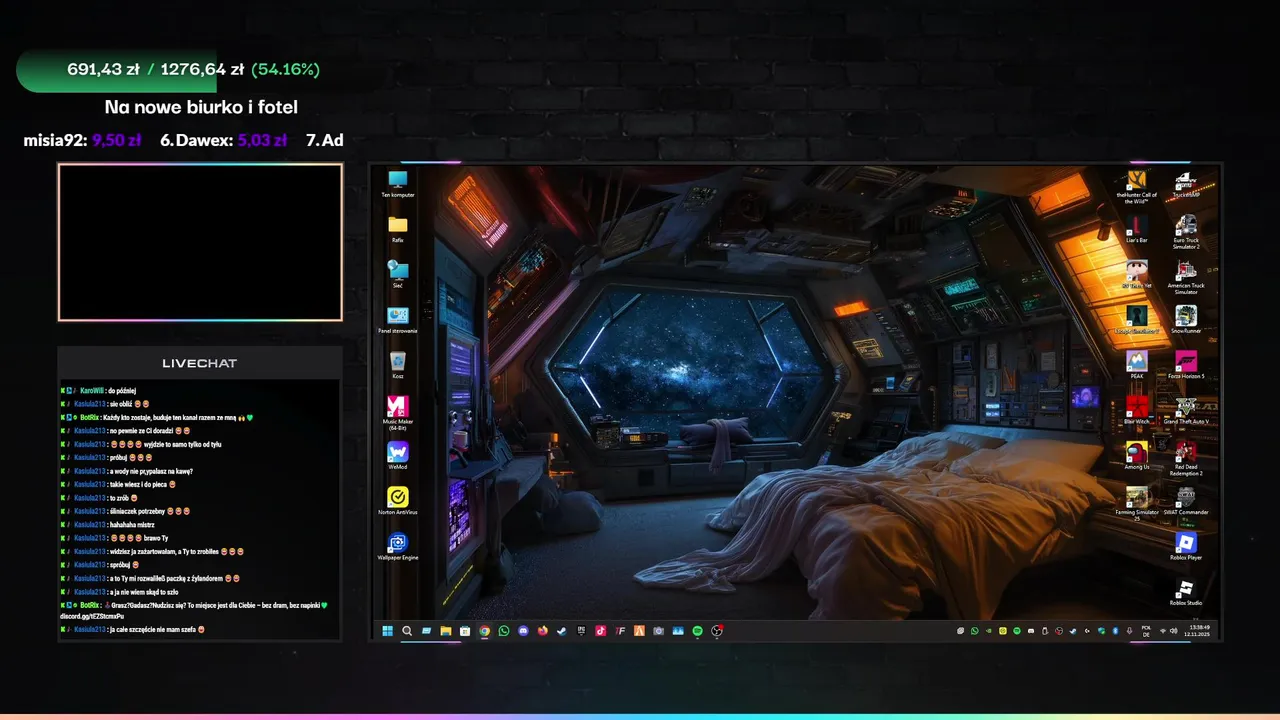Click the black webcam frame thumbnail
The width and height of the screenshot is (1280, 720).
pyautogui.click(x=200, y=242)
